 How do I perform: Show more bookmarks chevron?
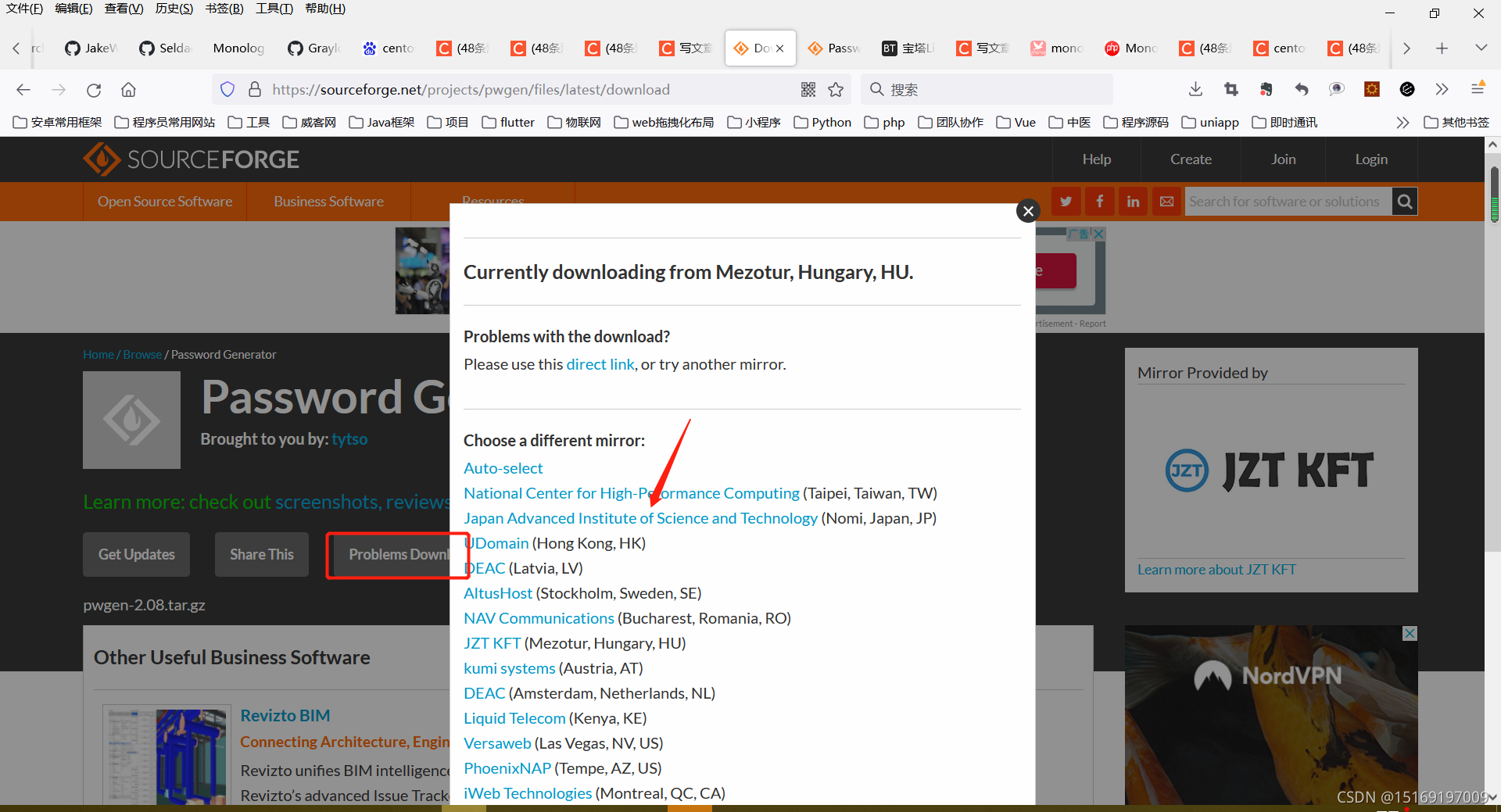(x=1402, y=123)
